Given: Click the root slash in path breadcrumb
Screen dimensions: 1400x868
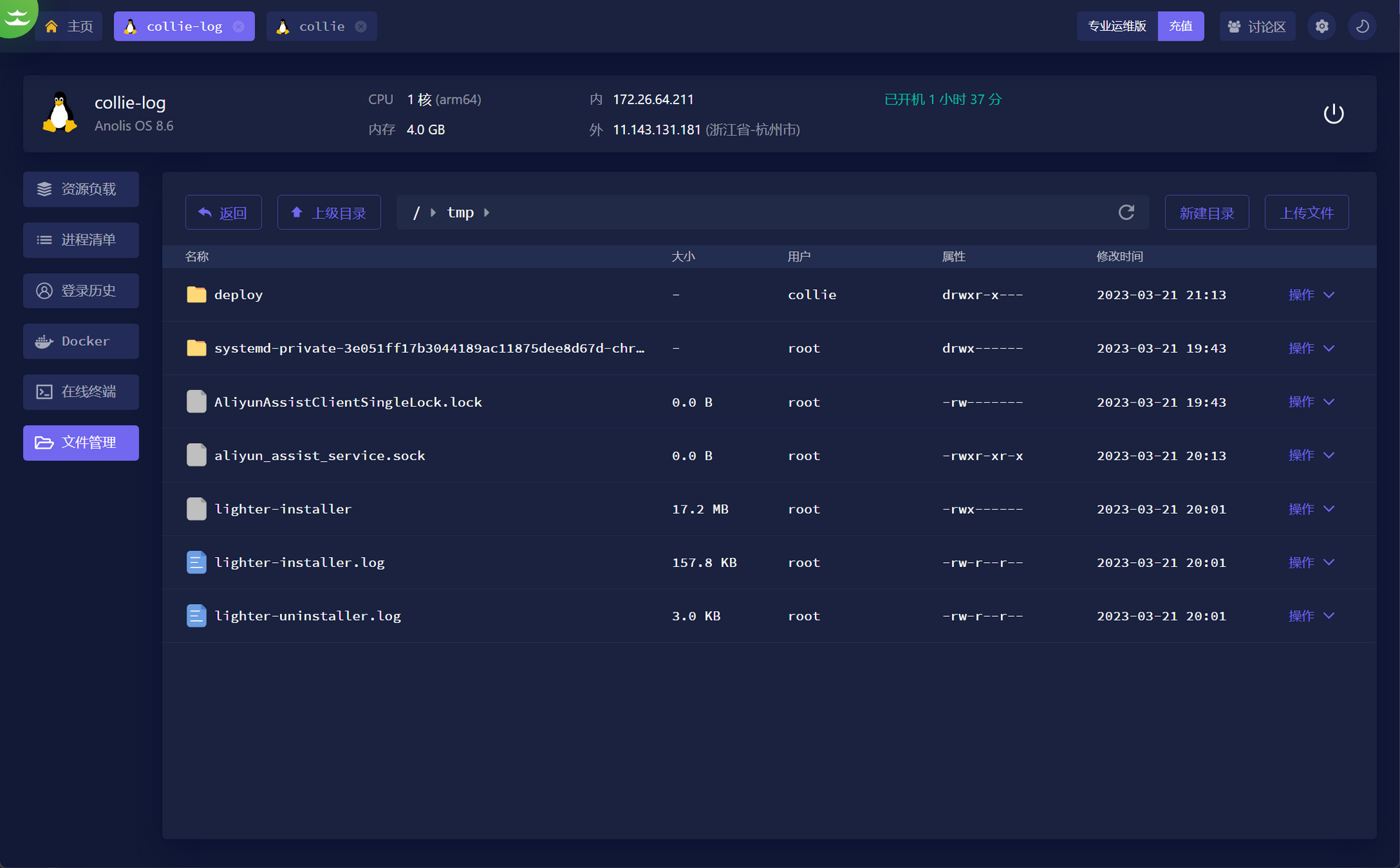Looking at the screenshot, I should [416, 213].
